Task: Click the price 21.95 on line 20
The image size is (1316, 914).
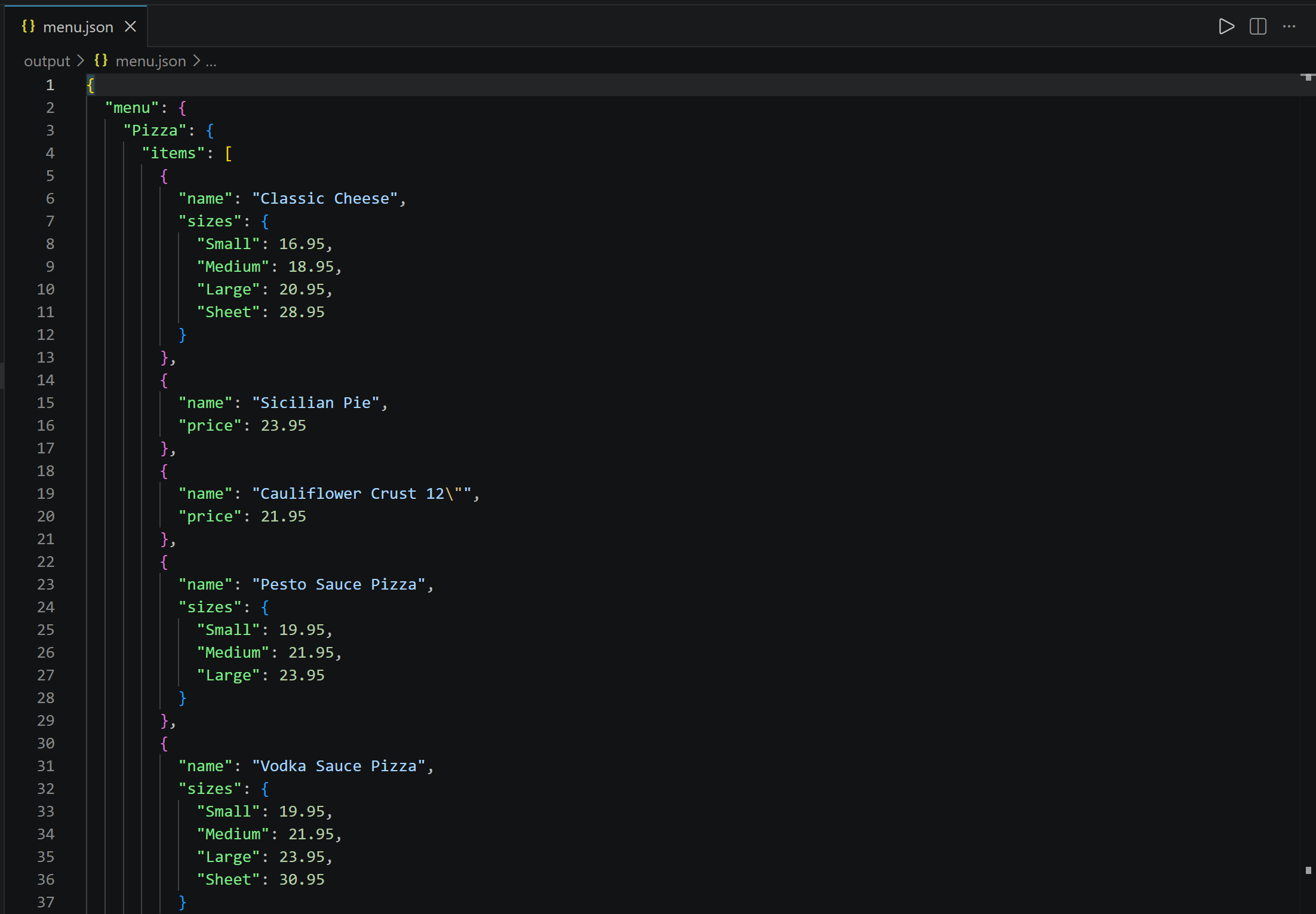Action: coord(284,517)
